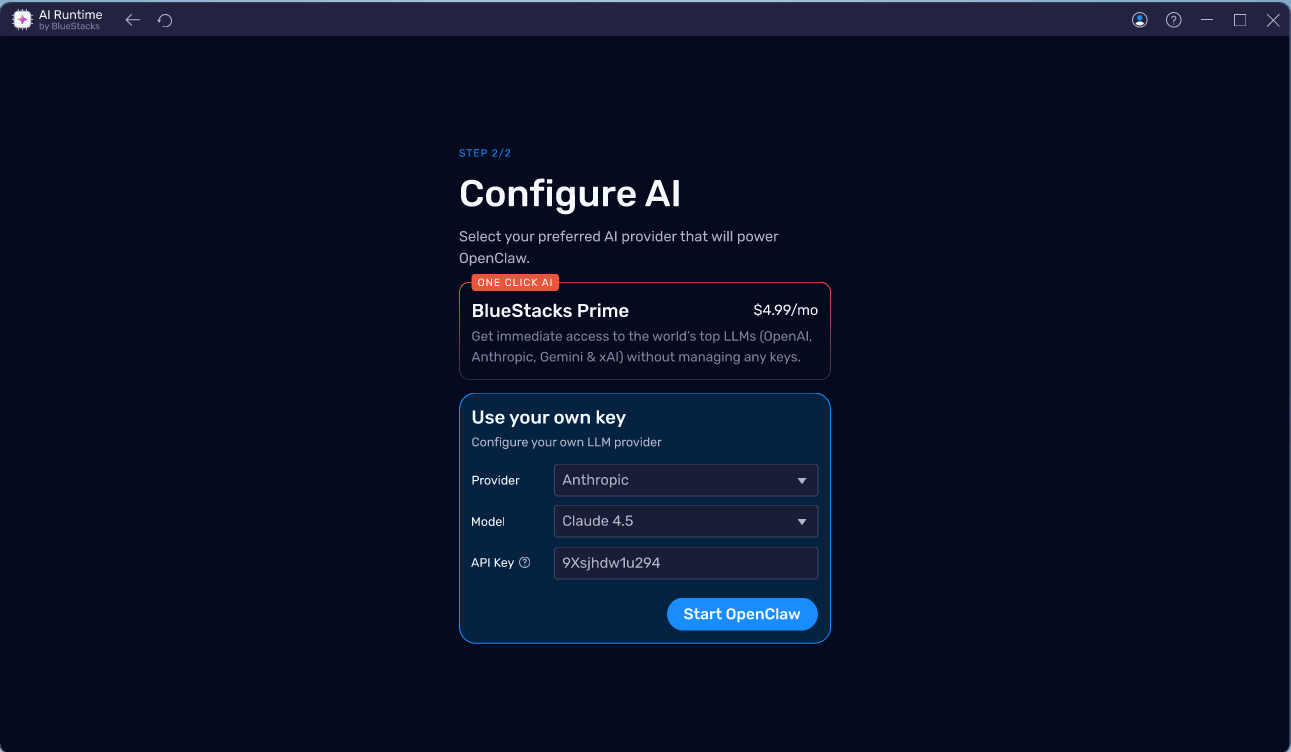
Task: Close the AI Runtime window
Action: click(1273, 20)
